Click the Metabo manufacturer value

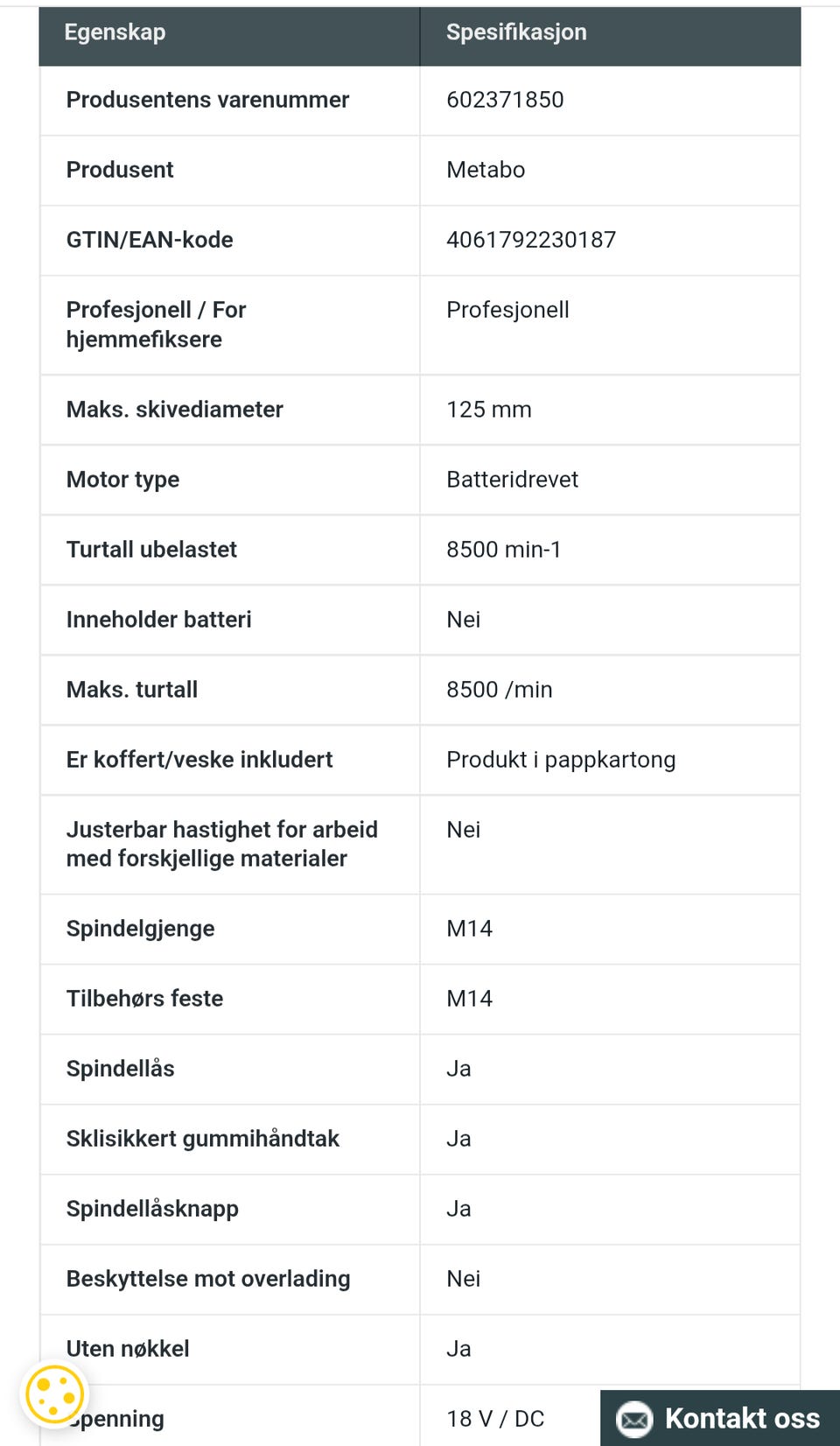coord(486,170)
